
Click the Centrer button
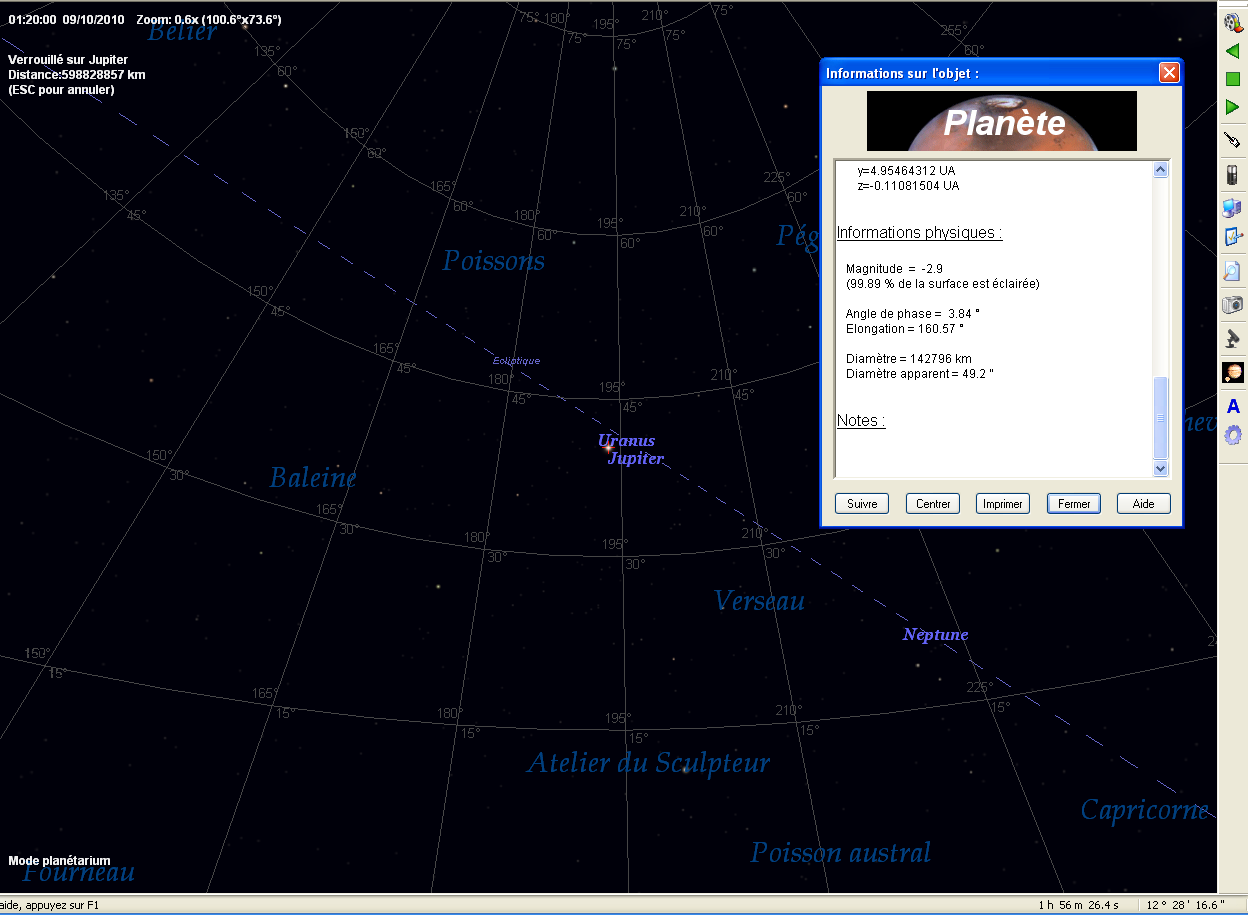pos(933,504)
